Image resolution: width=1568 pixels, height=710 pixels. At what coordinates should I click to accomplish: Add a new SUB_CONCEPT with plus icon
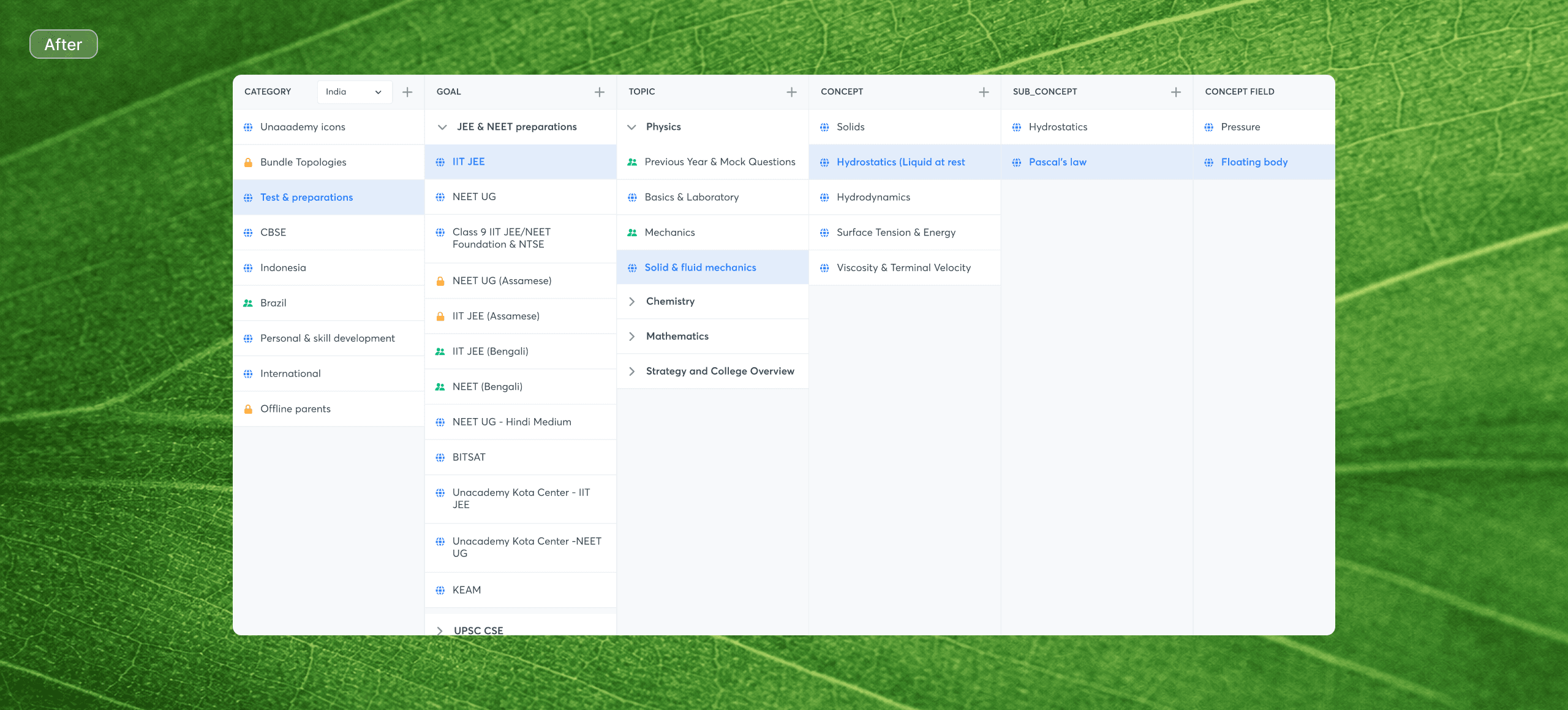(1175, 92)
